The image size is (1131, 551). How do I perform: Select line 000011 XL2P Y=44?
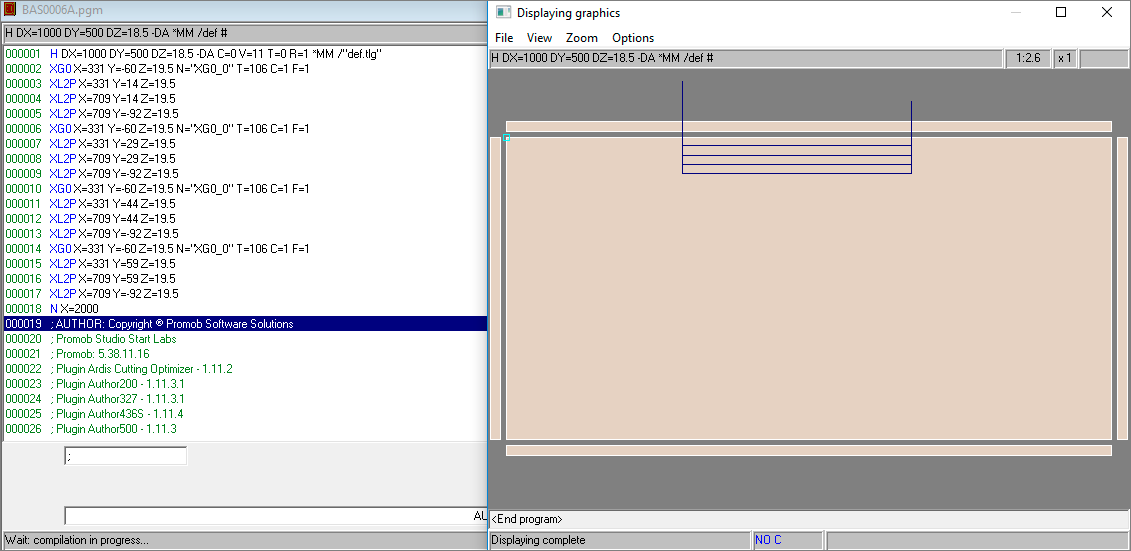click(x=245, y=203)
